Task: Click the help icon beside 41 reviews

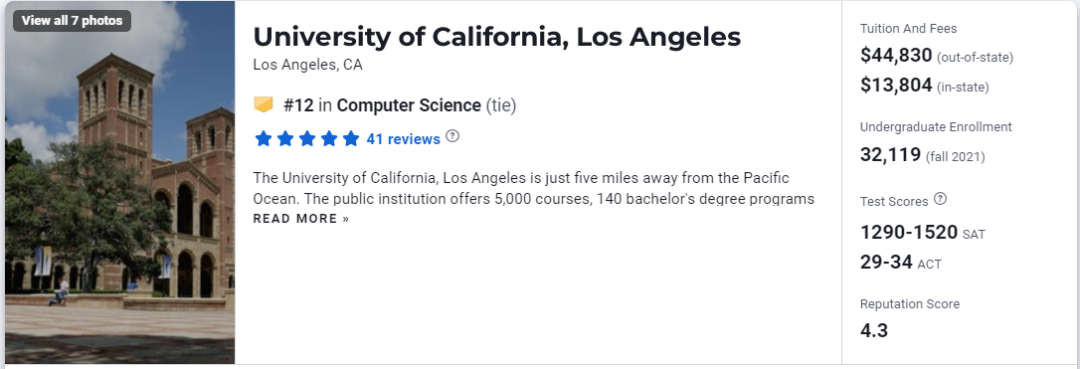Action: (452, 136)
